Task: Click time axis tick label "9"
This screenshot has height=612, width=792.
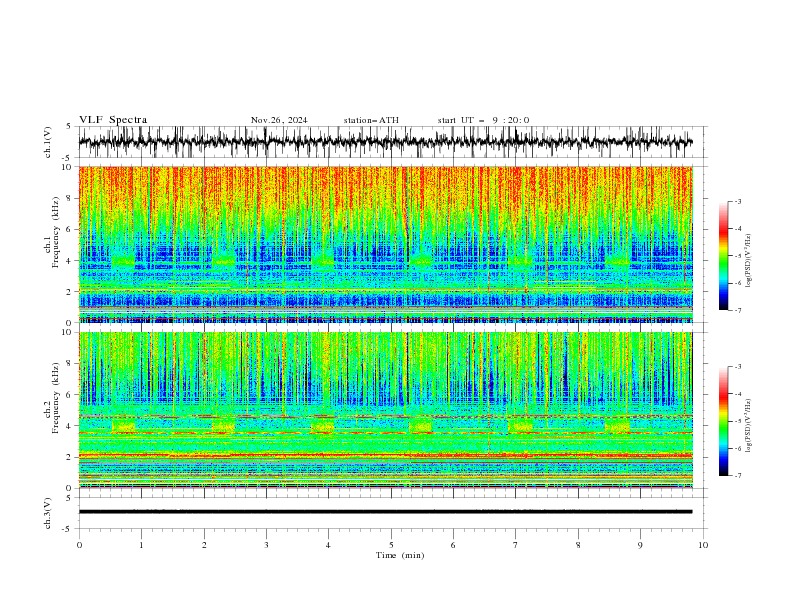Action: (640, 545)
